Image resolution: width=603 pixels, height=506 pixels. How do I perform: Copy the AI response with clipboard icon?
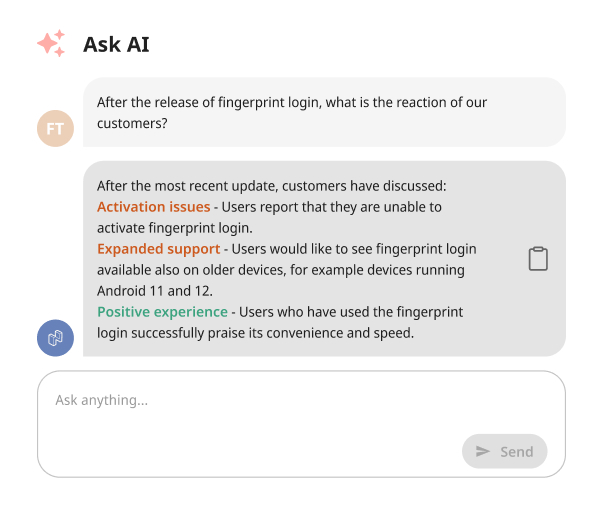click(x=538, y=259)
